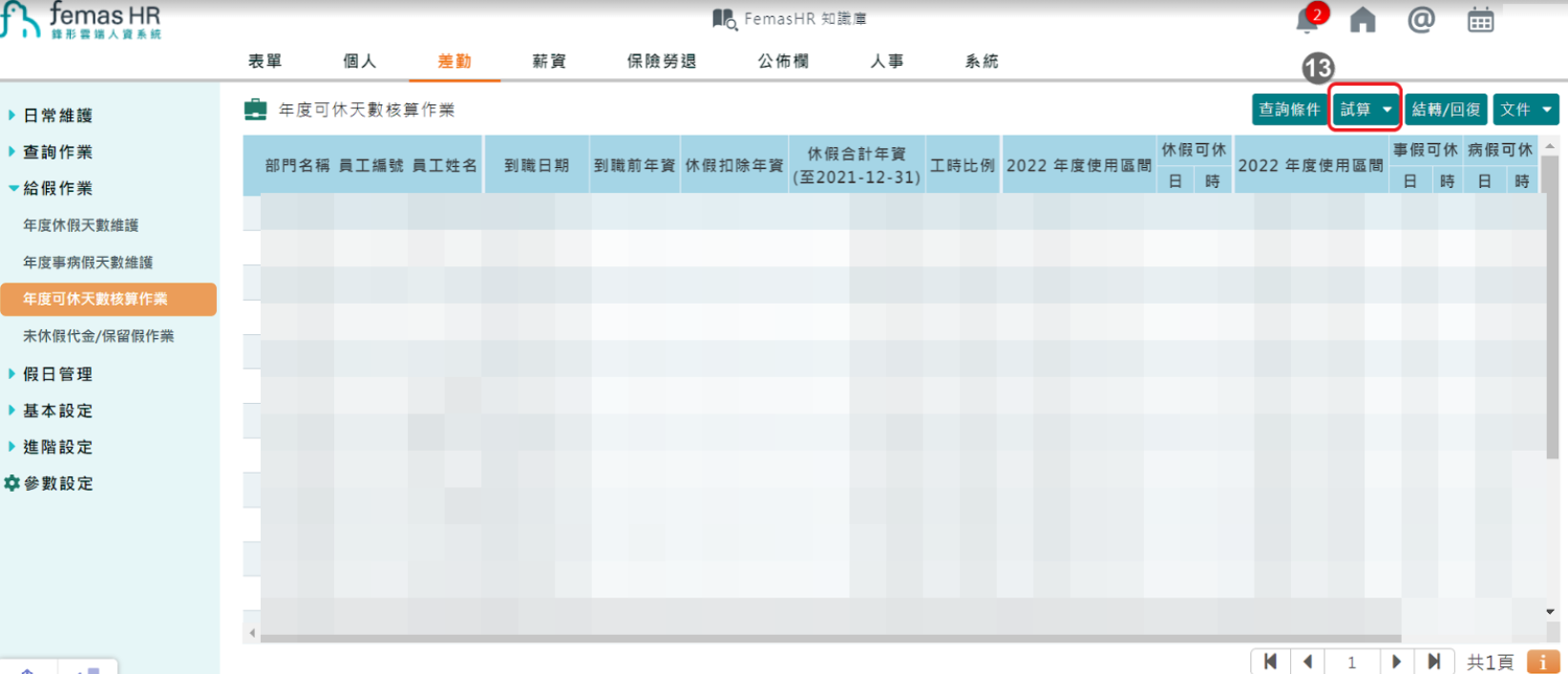Open 參數設定 in the sidebar

coord(58,483)
